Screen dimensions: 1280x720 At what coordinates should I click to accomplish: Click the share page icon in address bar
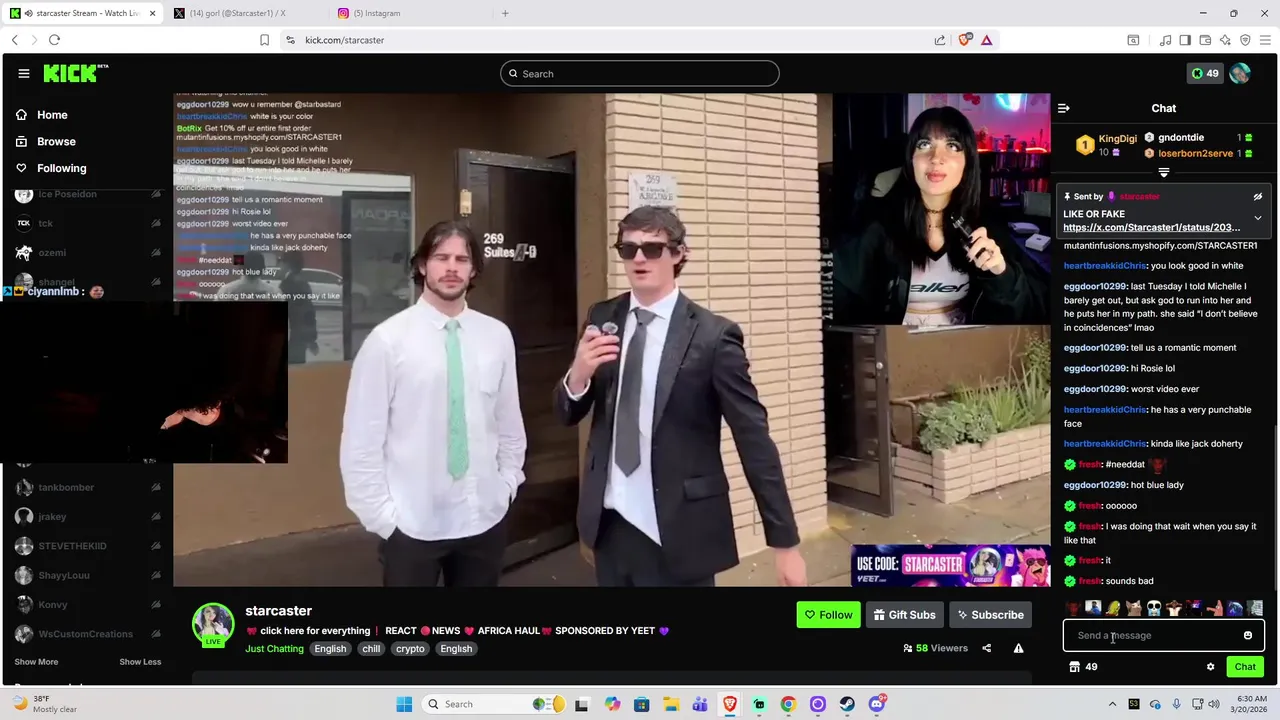[x=940, y=40]
